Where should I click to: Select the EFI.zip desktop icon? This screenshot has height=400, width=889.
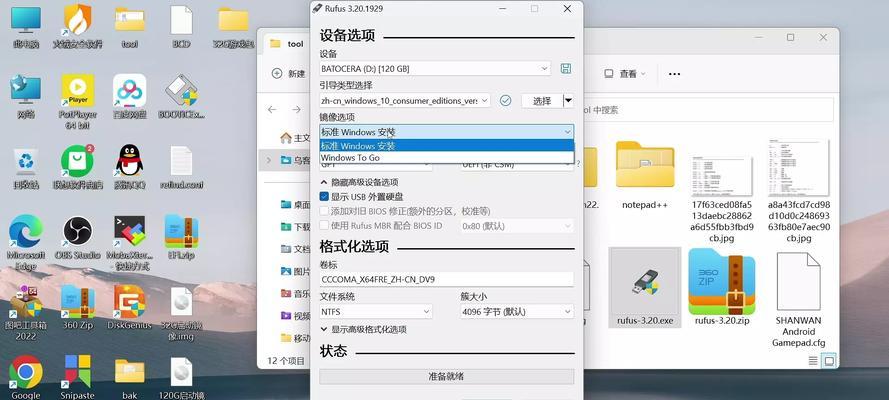tap(181, 237)
